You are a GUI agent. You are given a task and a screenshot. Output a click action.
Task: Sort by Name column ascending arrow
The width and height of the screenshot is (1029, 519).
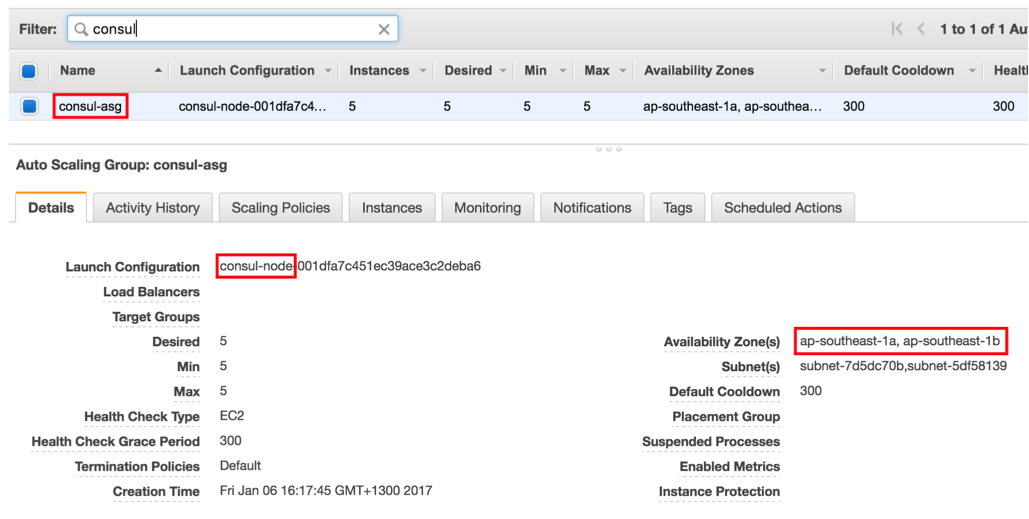tap(158, 70)
